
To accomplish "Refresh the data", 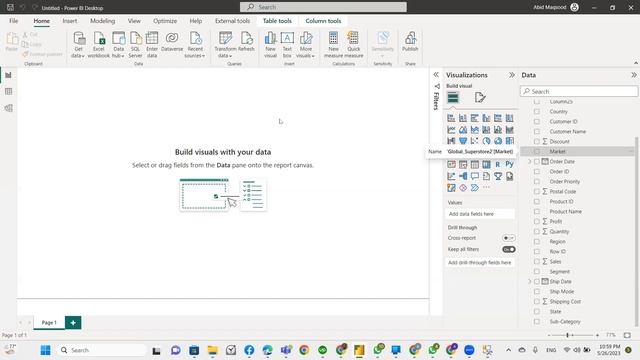I will tap(246, 42).
